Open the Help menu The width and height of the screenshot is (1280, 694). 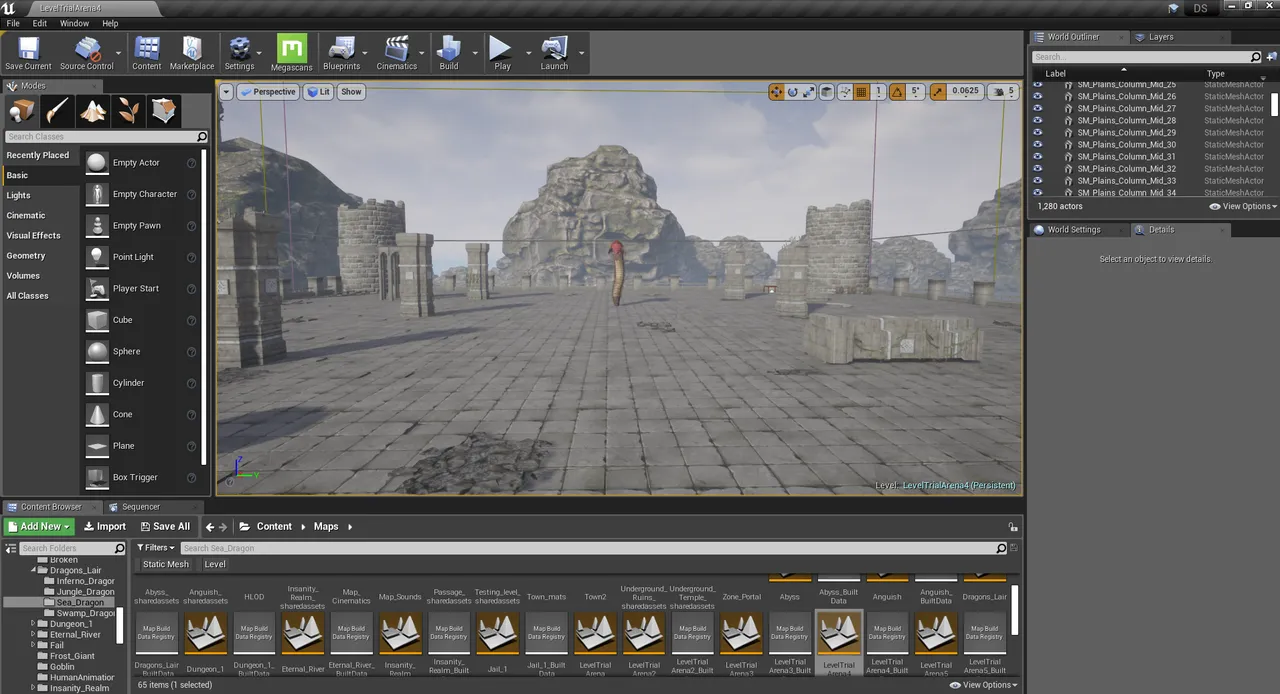pos(110,23)
